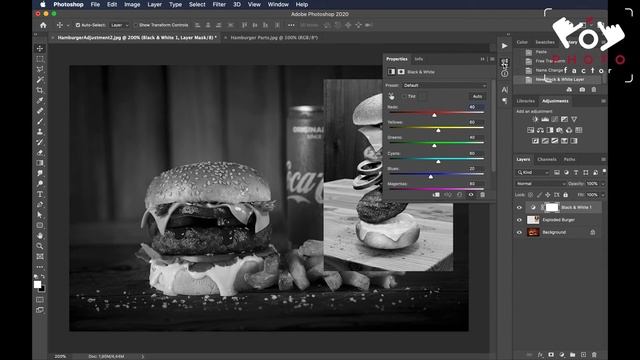Switch to the Info tab
Image resolution: width=640 pixels, height=360 pixels.
(x=419, y=59)
